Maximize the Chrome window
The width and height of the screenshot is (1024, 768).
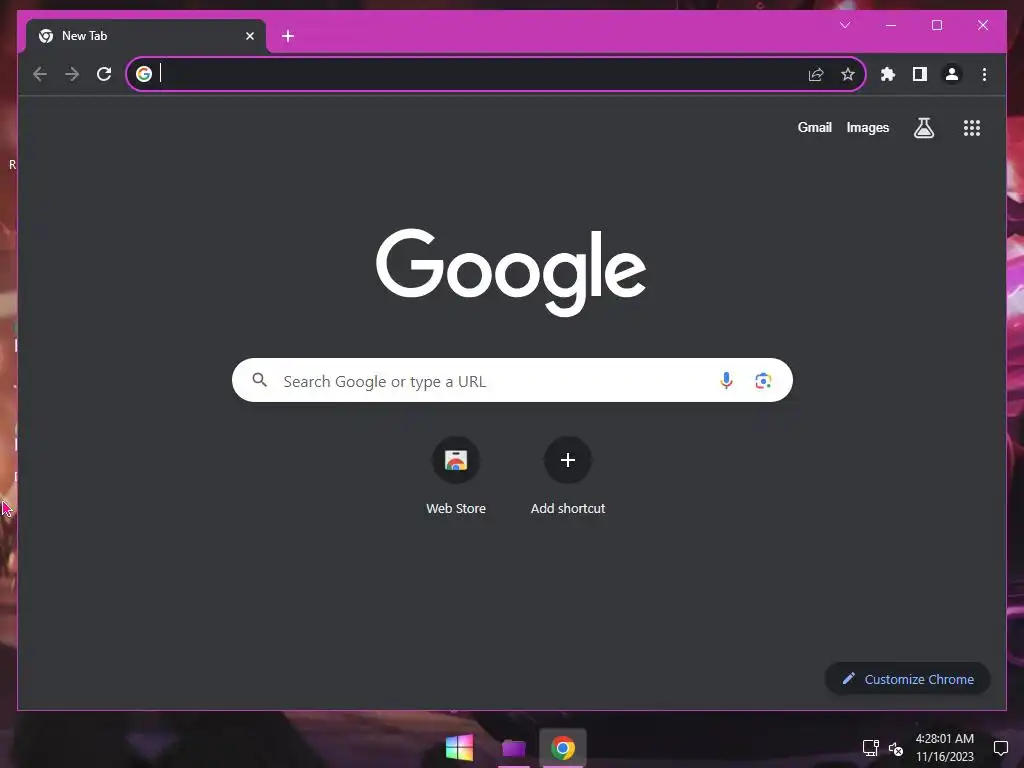[936, 25]
